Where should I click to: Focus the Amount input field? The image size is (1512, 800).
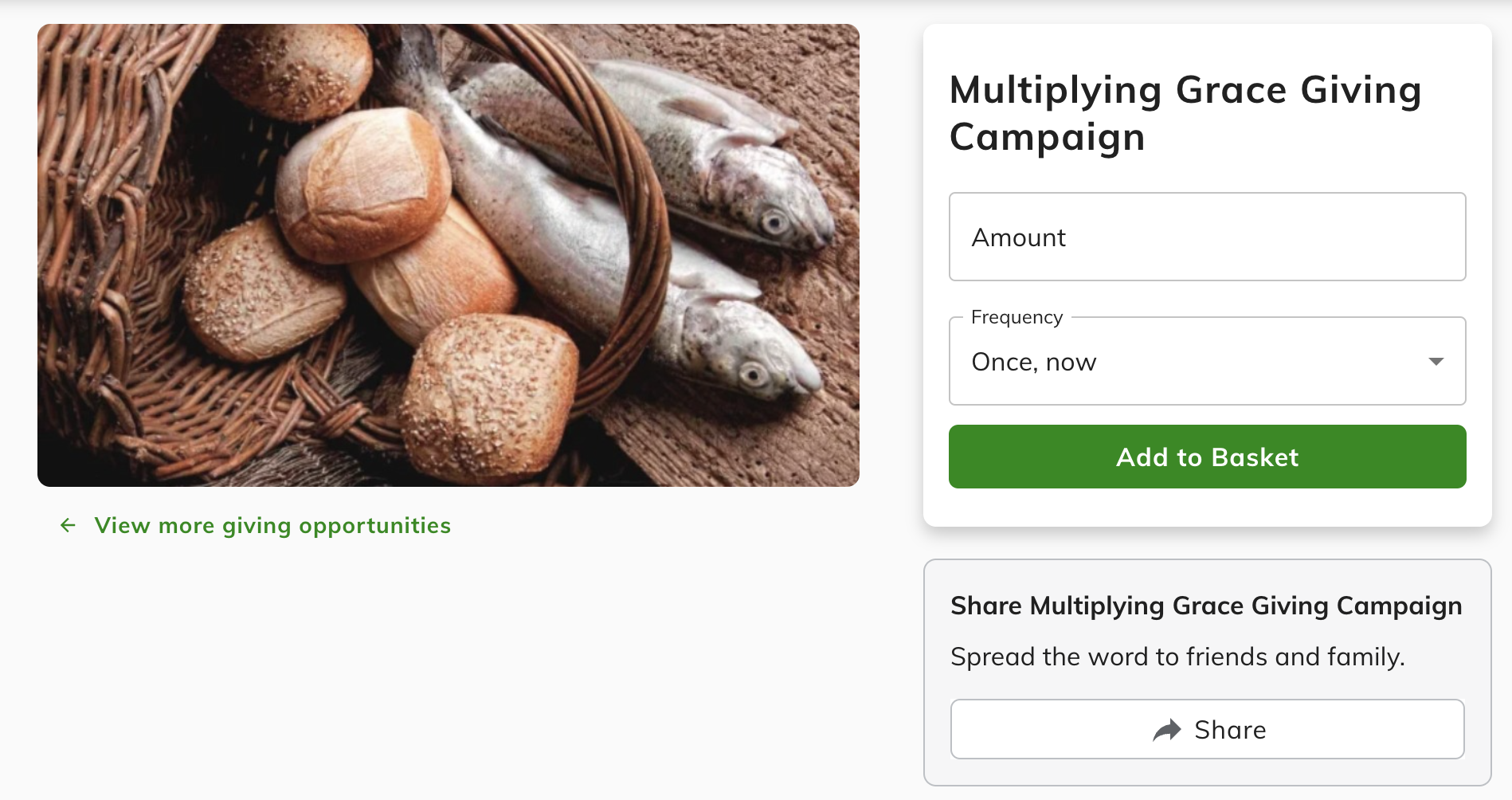tap(1206, 237)
